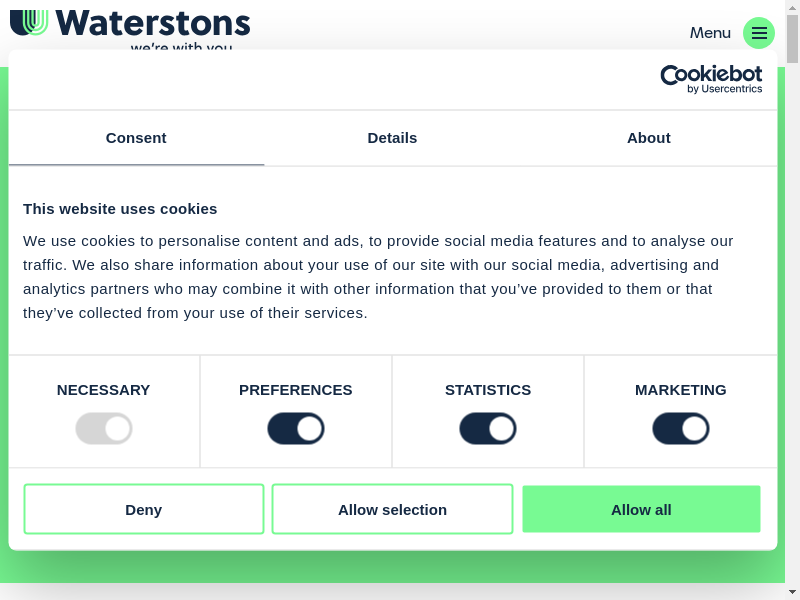
Task: Click the Waterstons wordmark text
Action: 153,22
